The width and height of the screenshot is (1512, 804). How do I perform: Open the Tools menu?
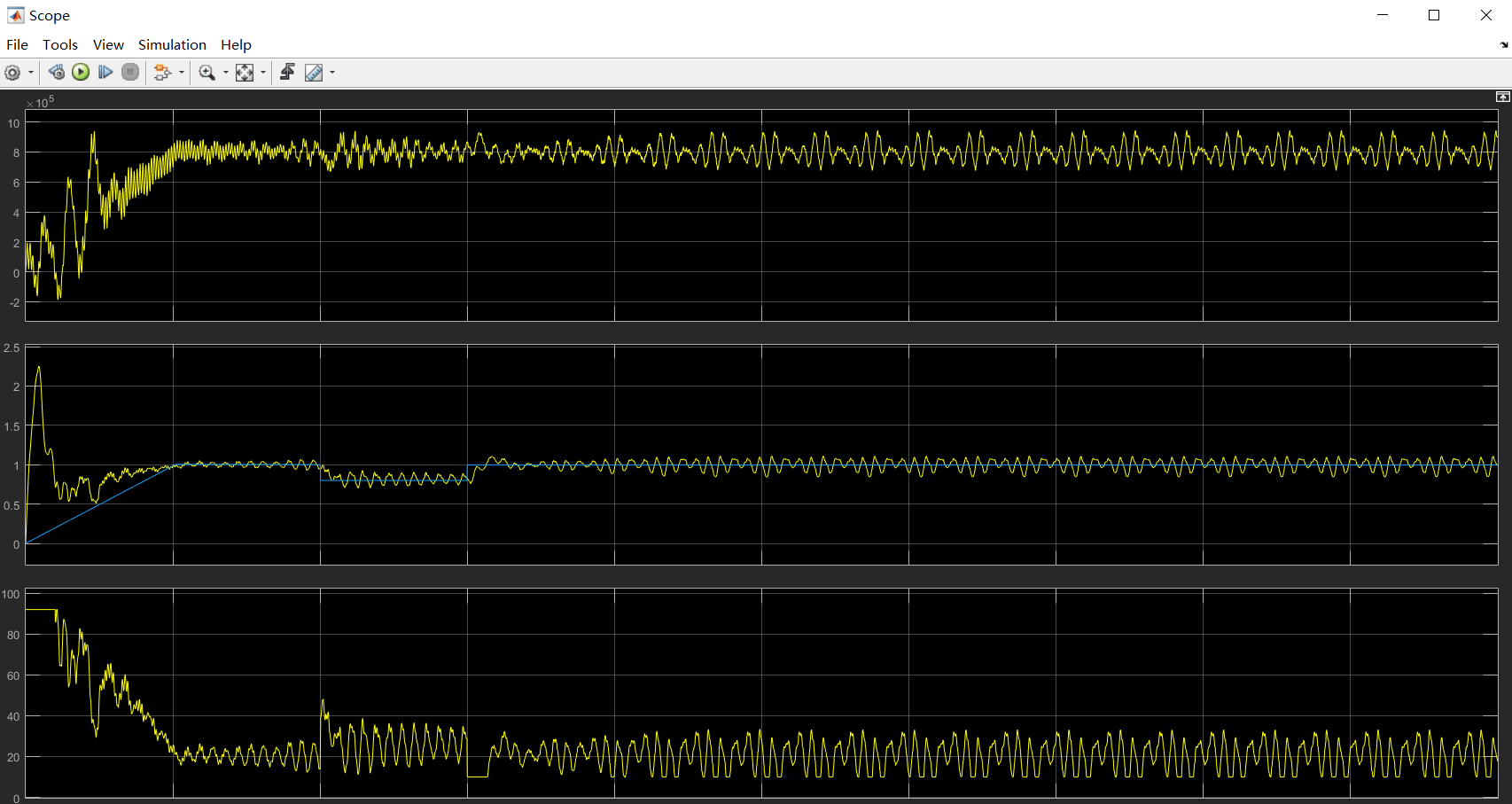tap(60, 44)
